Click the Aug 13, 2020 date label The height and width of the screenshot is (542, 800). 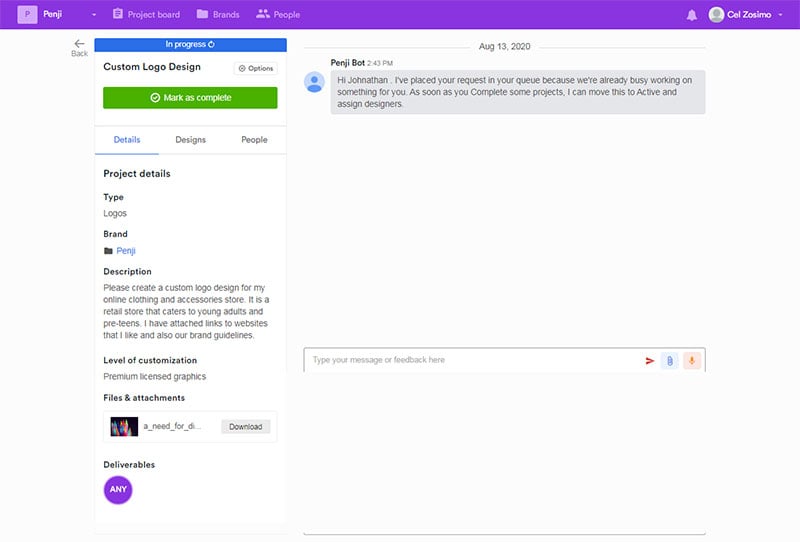pos(504,46)
